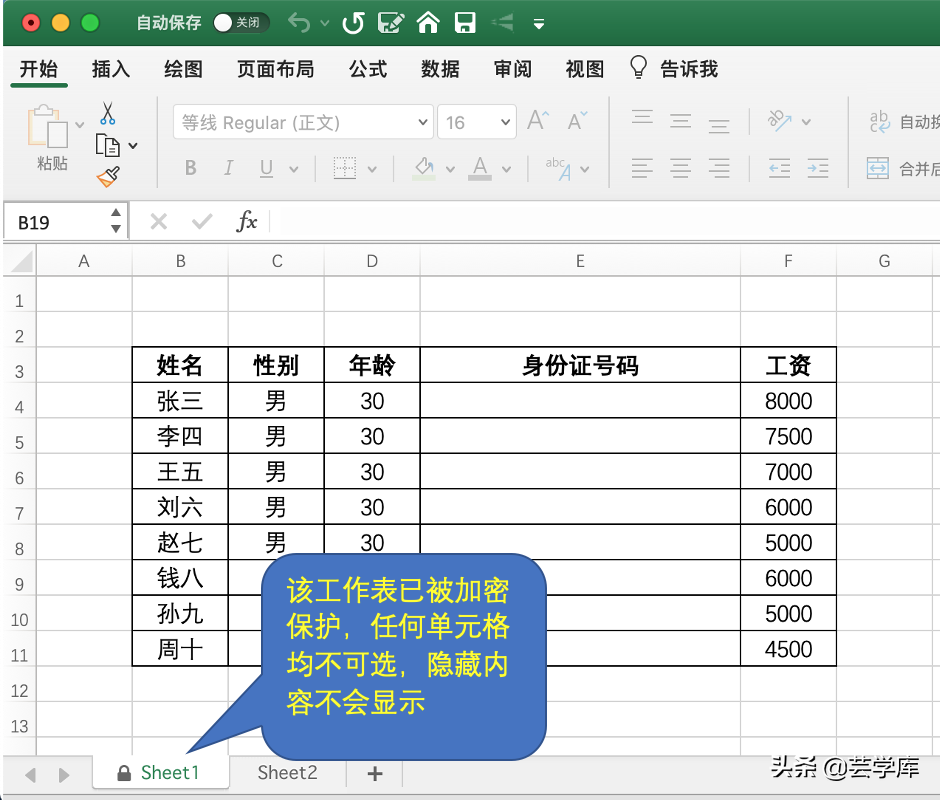Click the Save floppy disk icon
Viewport: 940px width, 800px height.
tap(465, 23)
